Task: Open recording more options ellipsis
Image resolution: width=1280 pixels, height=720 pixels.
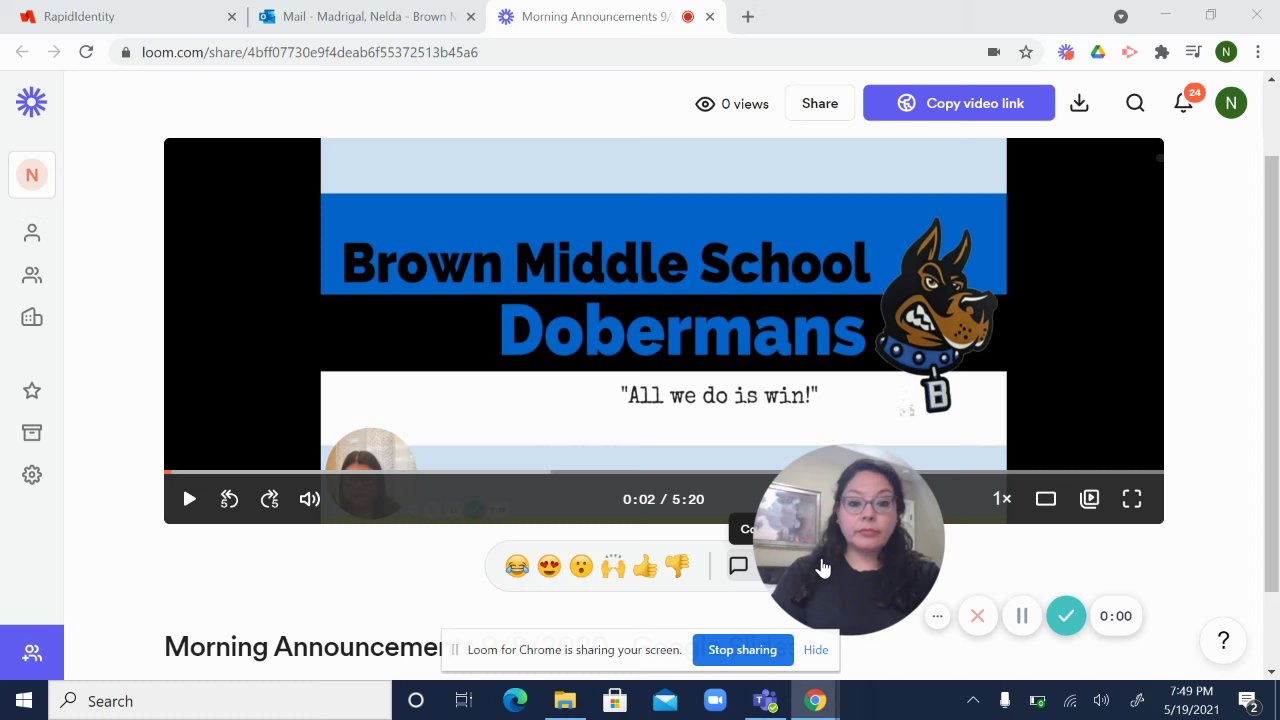Action: pyautogui.click(x=937, y=616)
